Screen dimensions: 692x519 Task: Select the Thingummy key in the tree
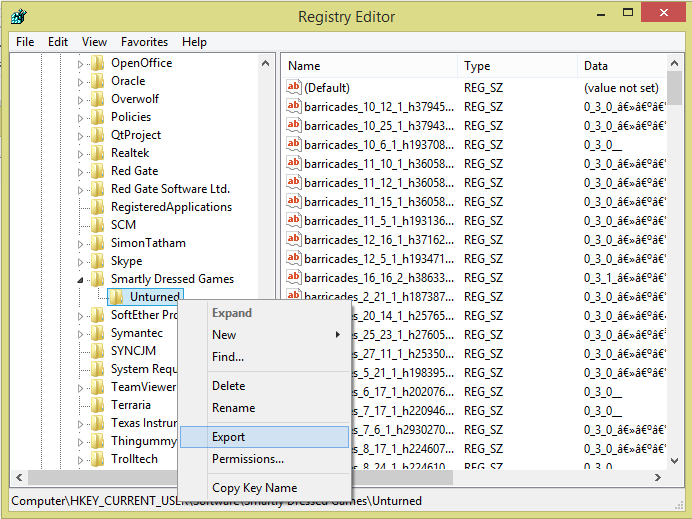click(144, 441)
